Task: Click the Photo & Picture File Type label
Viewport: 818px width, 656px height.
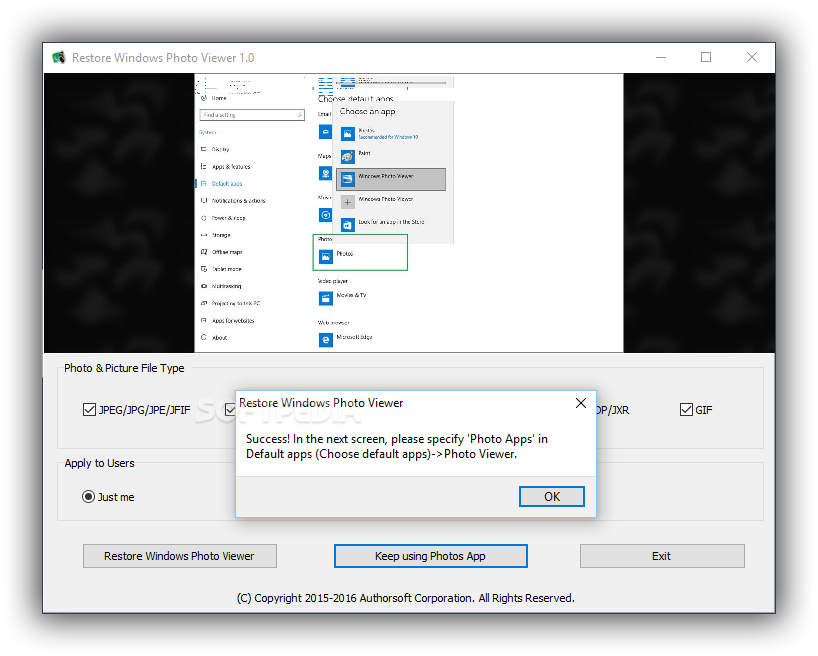Action: (124, 368)
